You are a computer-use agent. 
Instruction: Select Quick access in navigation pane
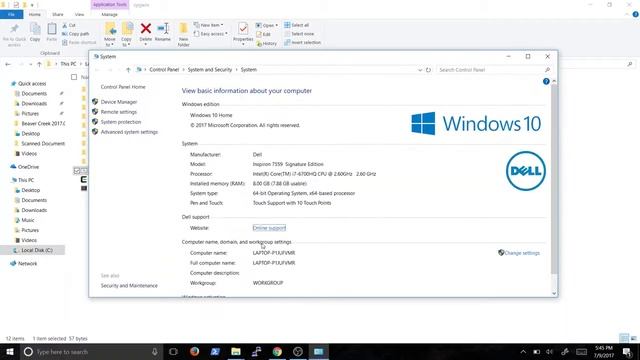point(32,84)
